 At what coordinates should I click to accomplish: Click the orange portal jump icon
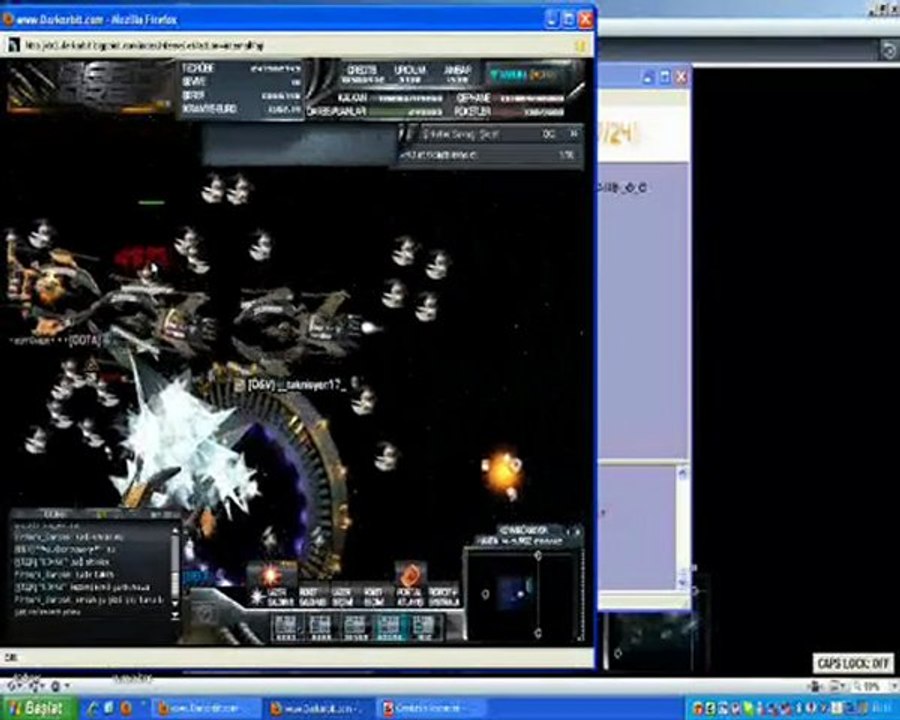click(410, 575)
